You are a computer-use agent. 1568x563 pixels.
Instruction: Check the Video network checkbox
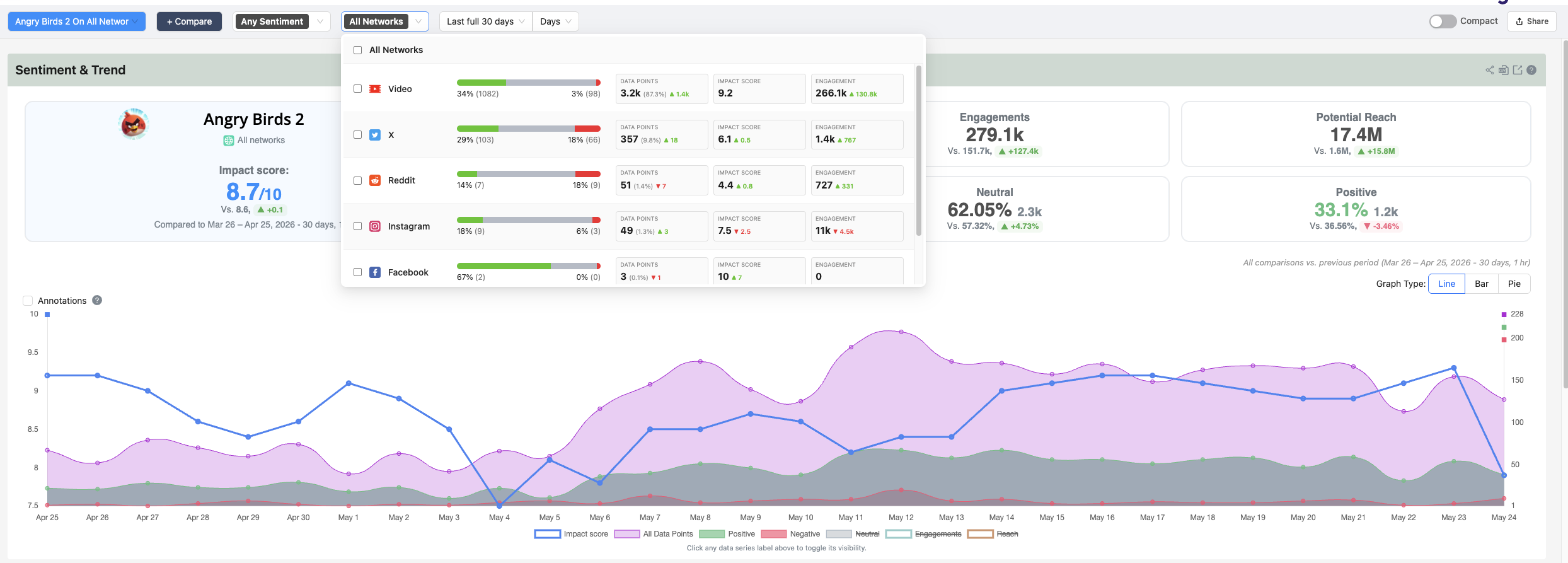[358, 89]
